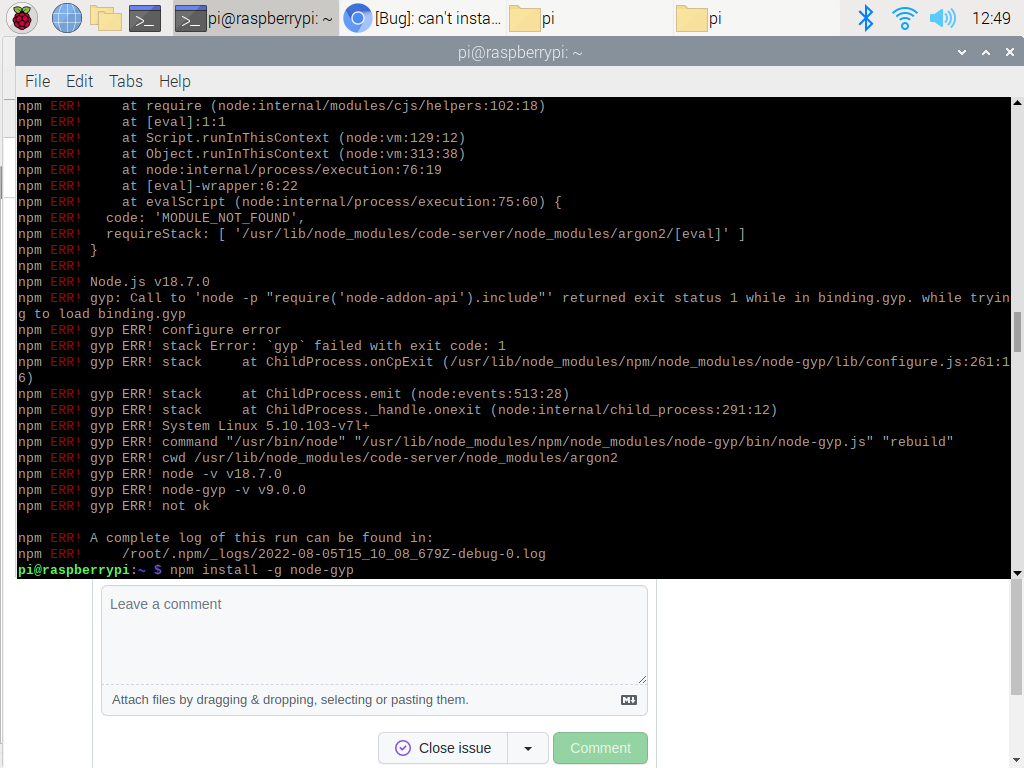Open the terminal File menu
The width and height of the screenshot is (1024, 768).
[x=37, y=81]
